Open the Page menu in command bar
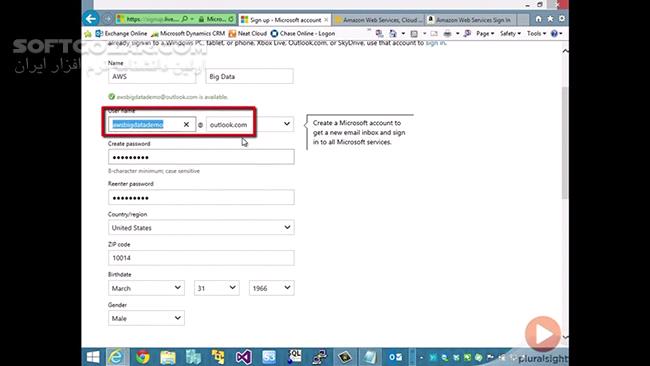This screenshot has width=650, height=366. point(485,34)
